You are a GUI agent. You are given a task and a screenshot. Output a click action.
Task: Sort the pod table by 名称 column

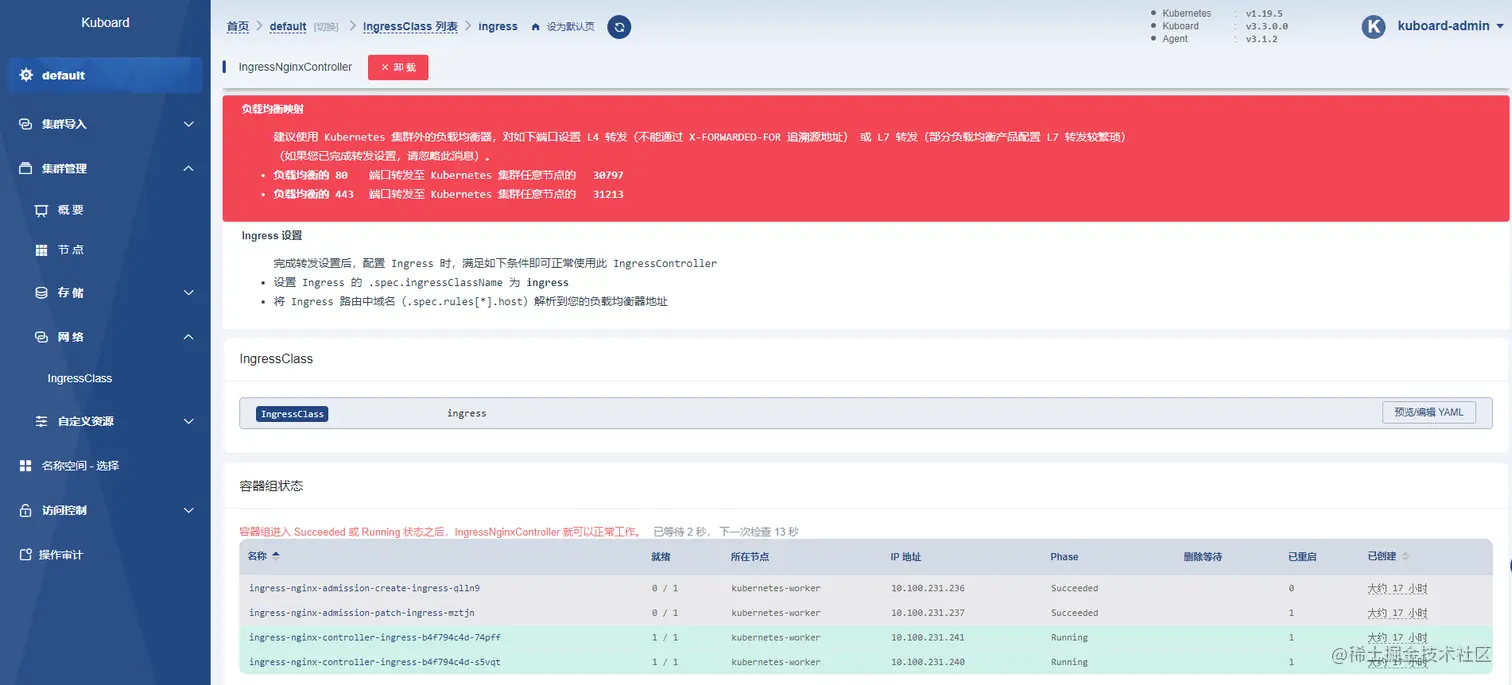coord(263,557)
